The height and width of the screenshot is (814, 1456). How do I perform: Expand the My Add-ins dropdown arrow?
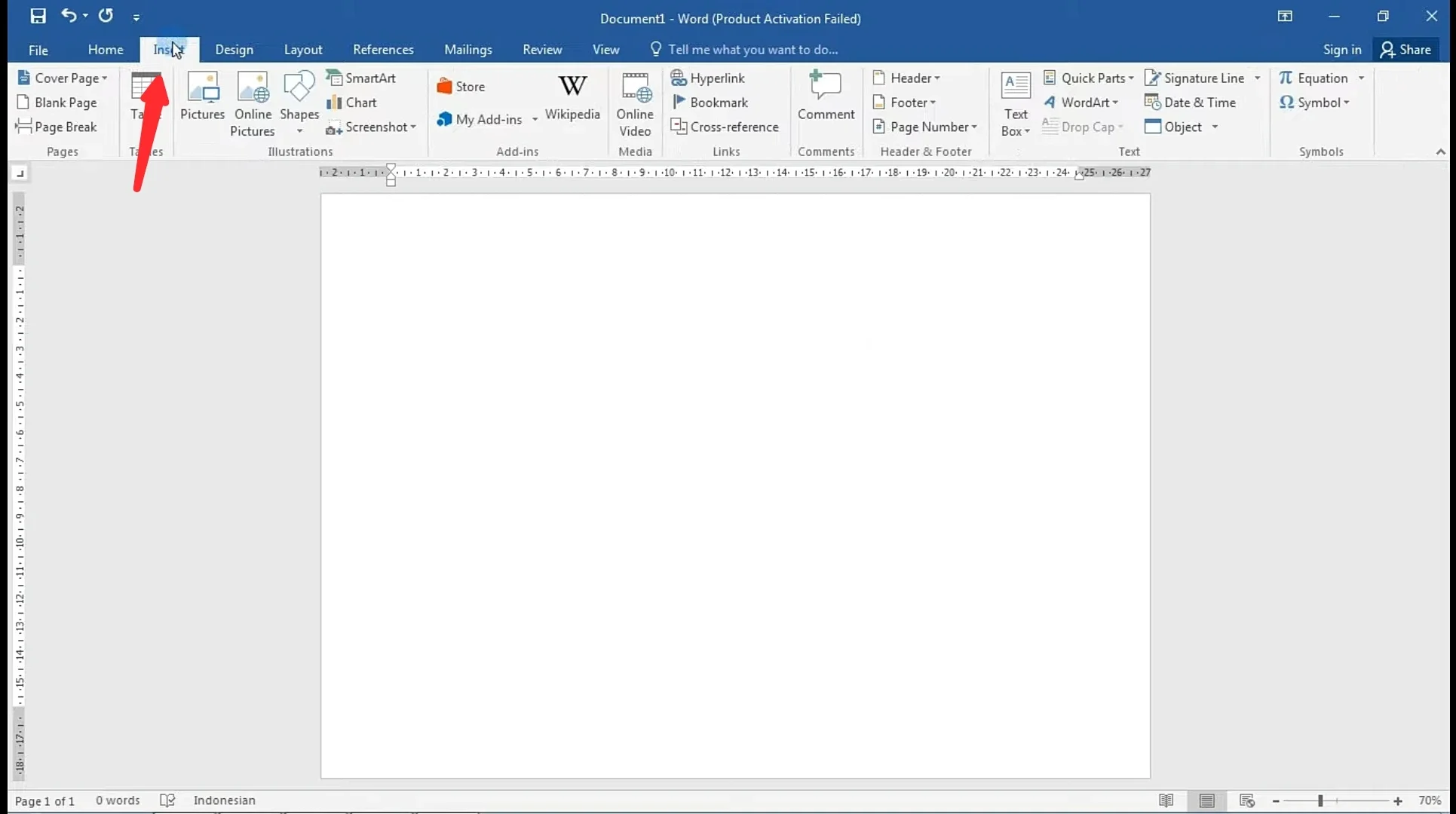click(535, 119)
